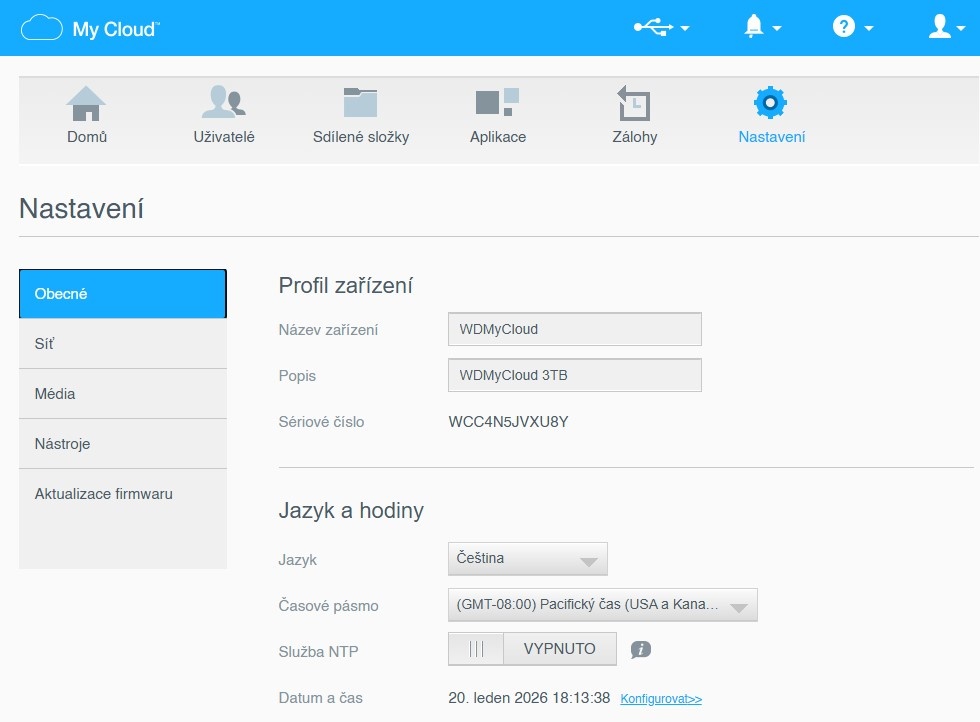980x722 pixels.
Task: Click the My Cloud logo
Action: coord(90,28)
